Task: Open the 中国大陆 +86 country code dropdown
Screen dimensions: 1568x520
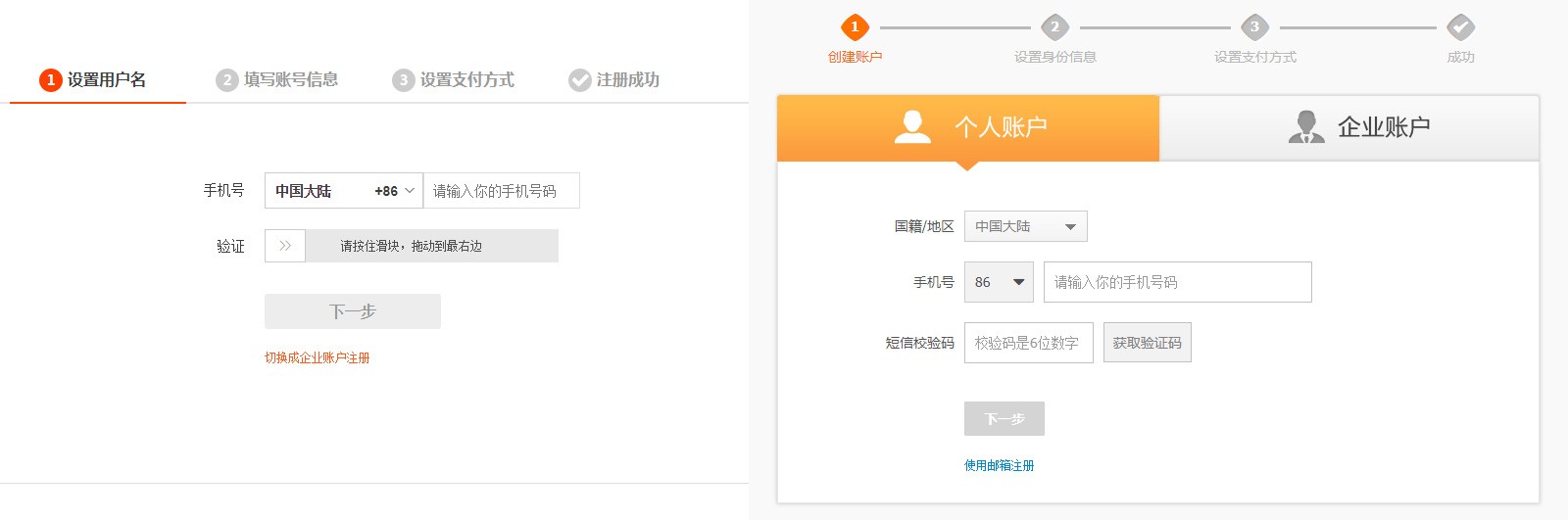Action: [344, 191]
